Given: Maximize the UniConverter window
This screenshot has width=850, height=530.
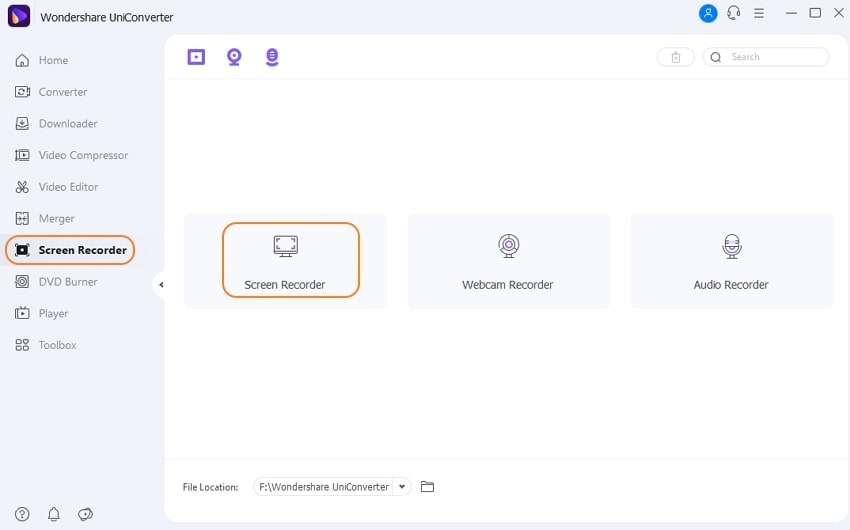Looking at the screenshot, I should 815,13.
